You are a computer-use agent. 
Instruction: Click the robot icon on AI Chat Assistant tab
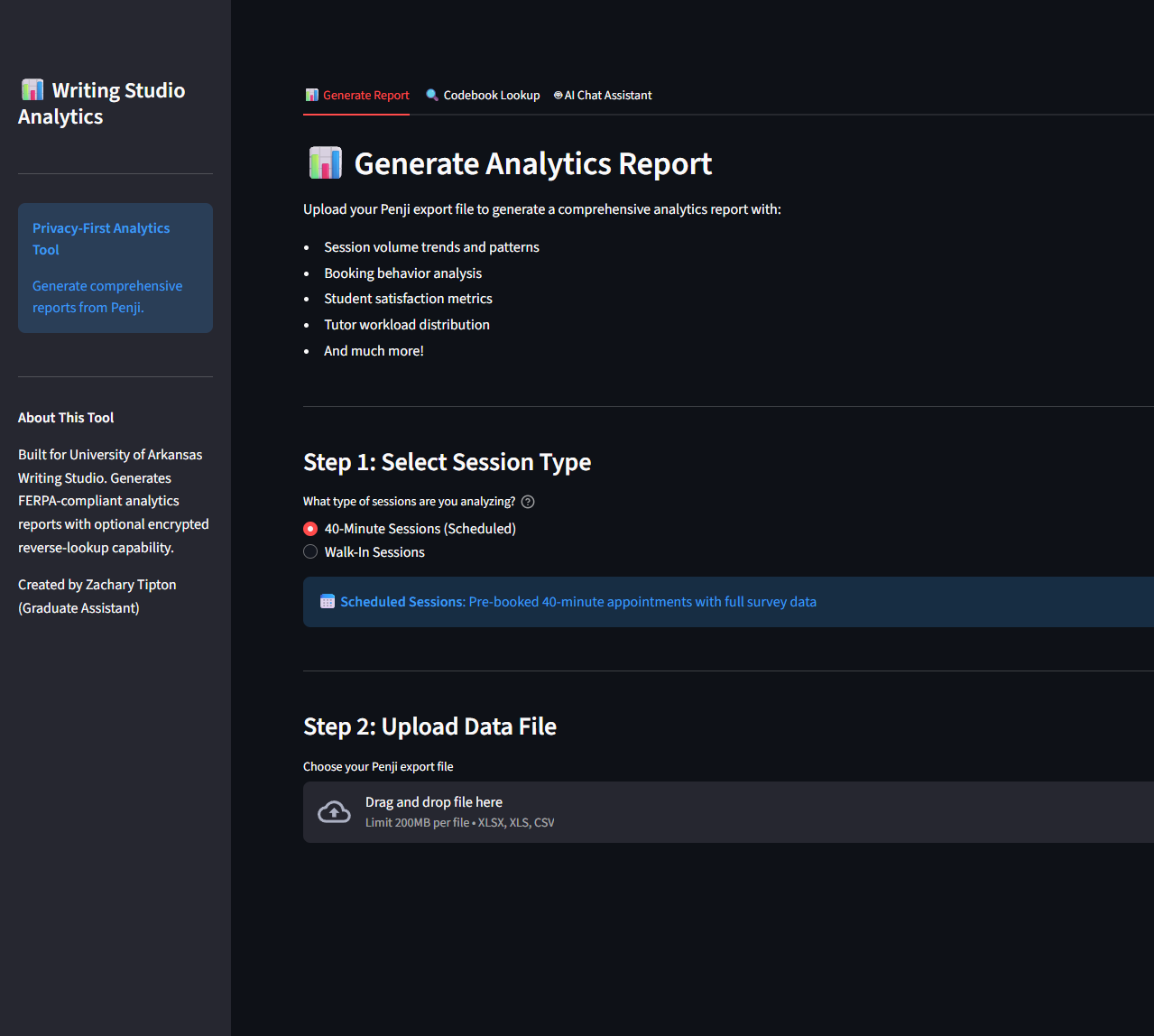pyautogui.click(x=559, y=95)
